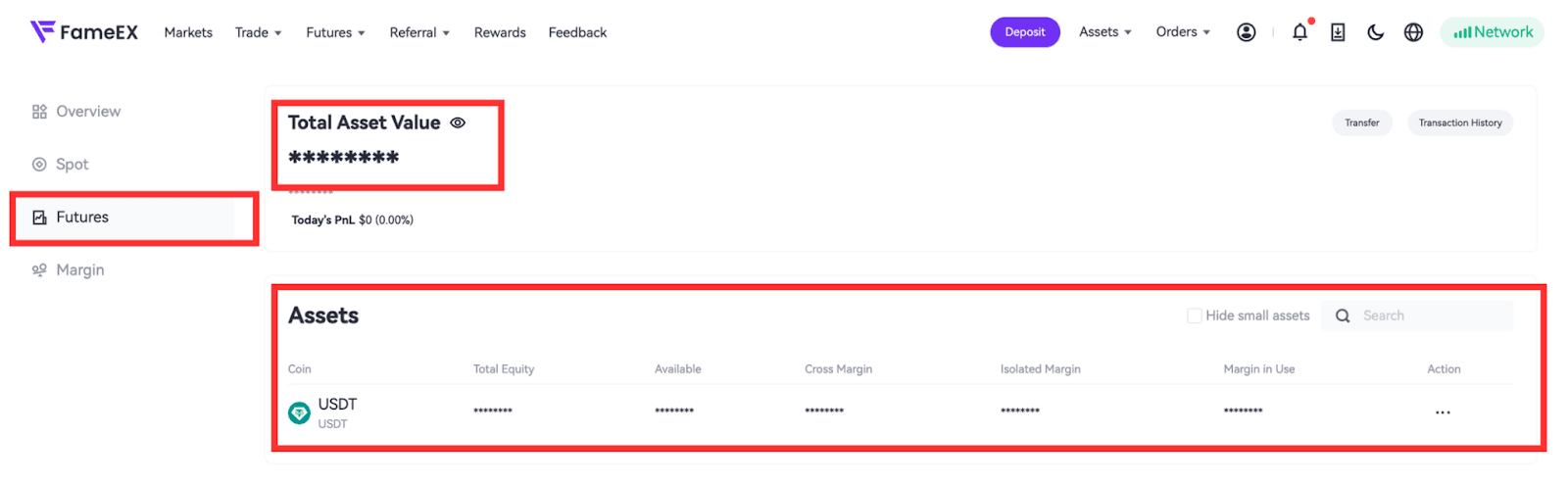
Task: Open the Assets dropdown menu
Action: (x=1104, y=32)
